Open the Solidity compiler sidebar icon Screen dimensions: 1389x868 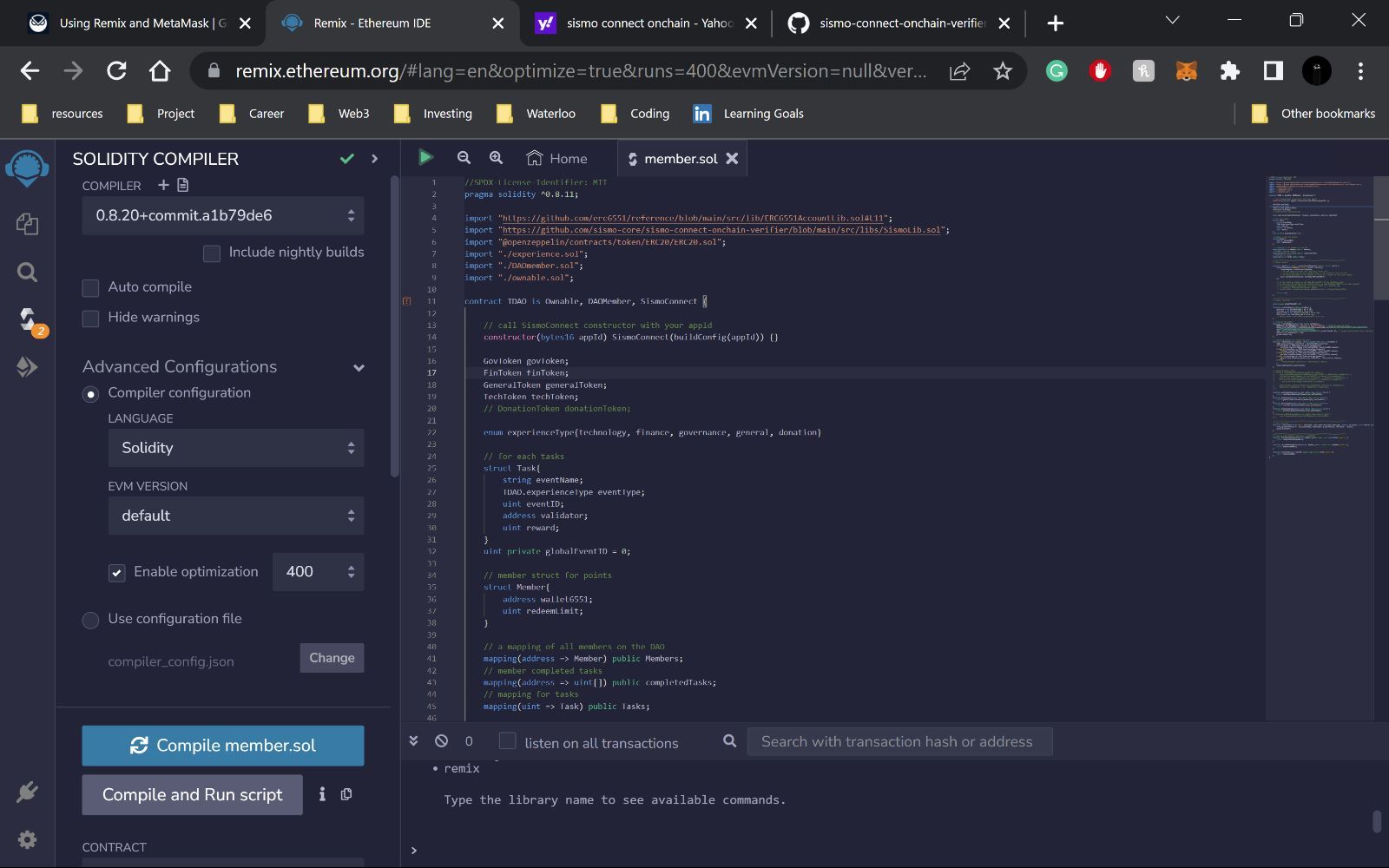point(29,320)
